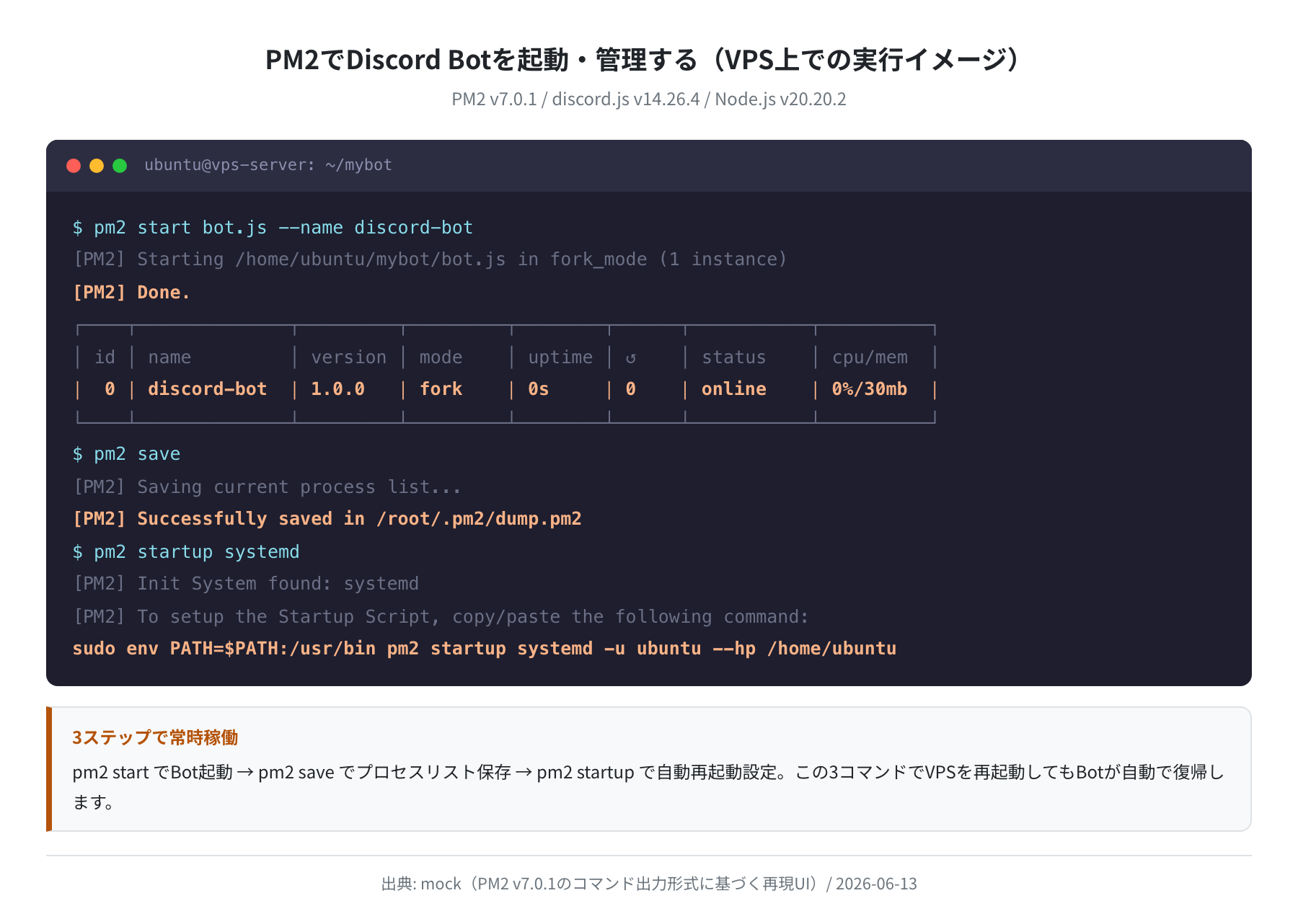Click the pm2 save command line
This screenshot has height=924, width=1298.
(126, 454)
